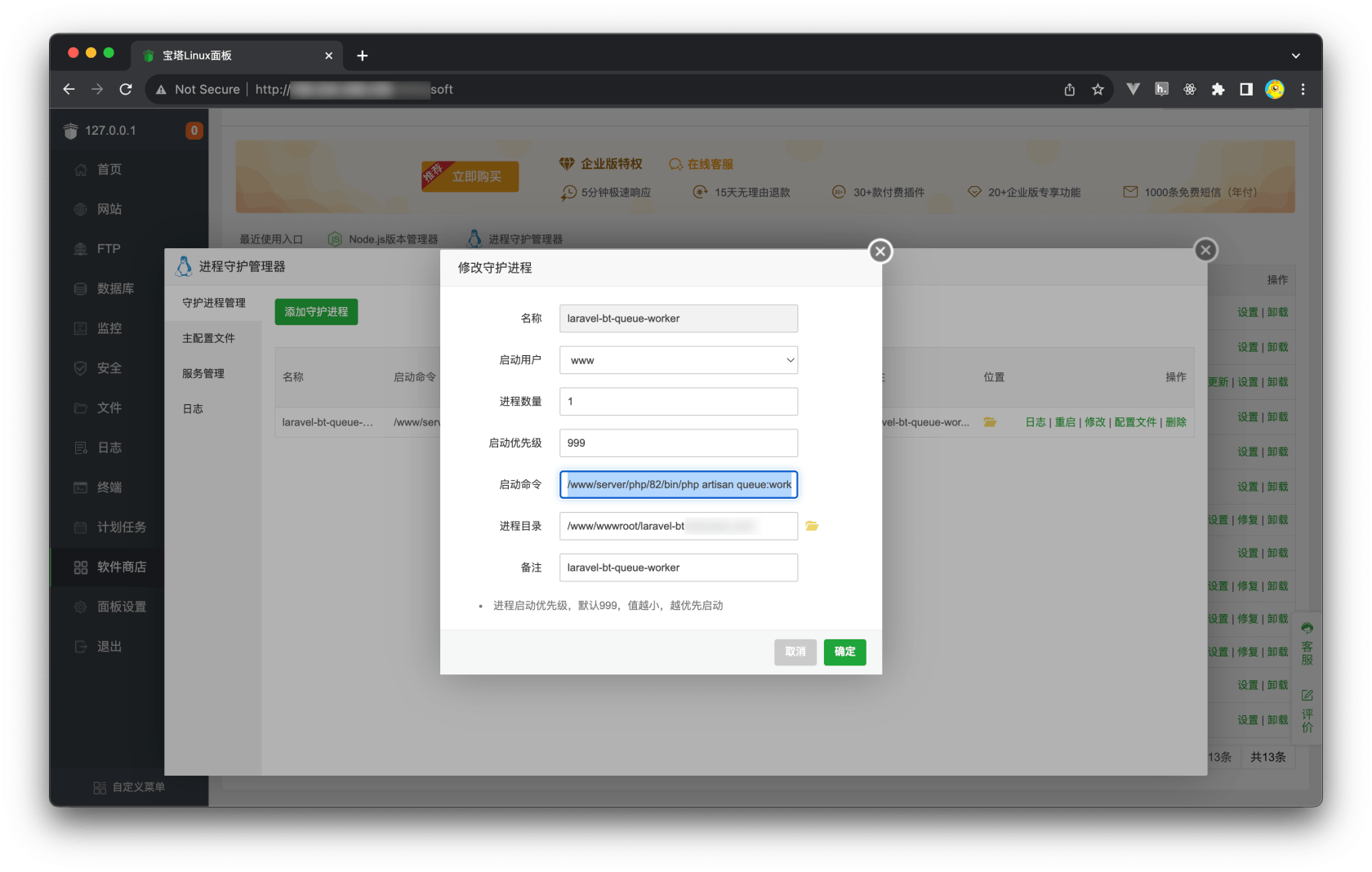Click the browser back arrow
Viewport: 1372px width, 872px height.
coord(69,89)
